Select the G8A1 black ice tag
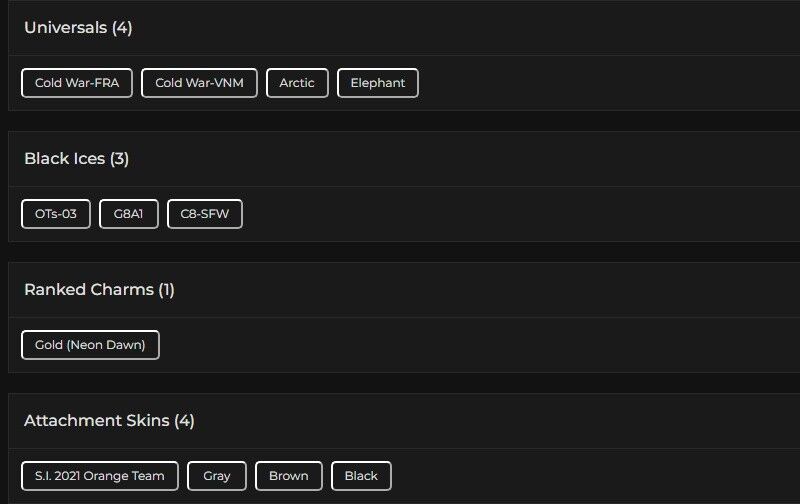The height and width of the screenshot is (504, 800). point(129,214)
